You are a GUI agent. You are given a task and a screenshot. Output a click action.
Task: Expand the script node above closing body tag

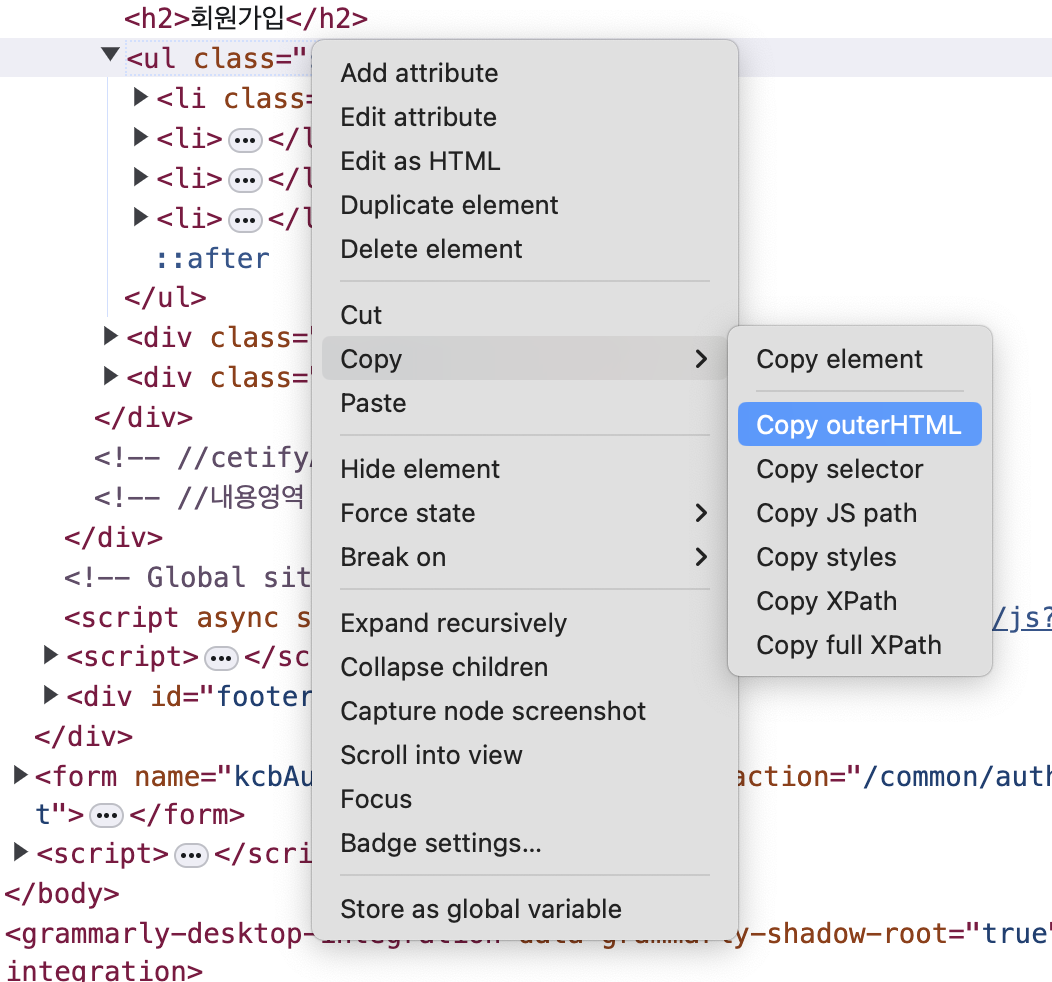20,852
